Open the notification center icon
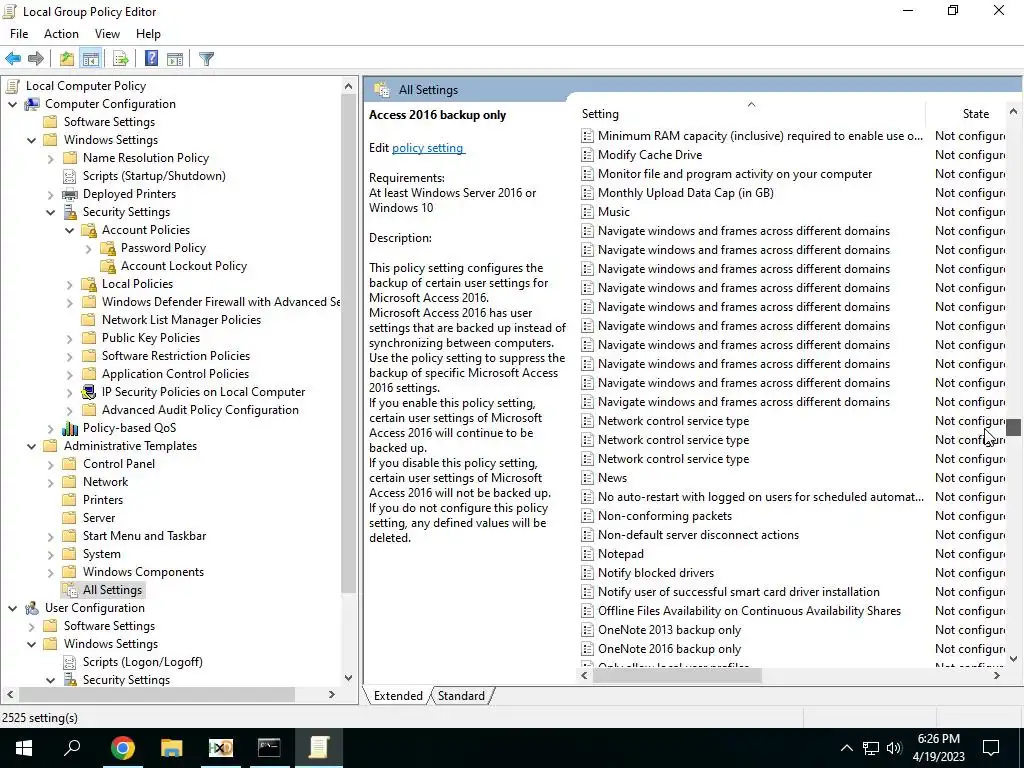 pos(991,748)
